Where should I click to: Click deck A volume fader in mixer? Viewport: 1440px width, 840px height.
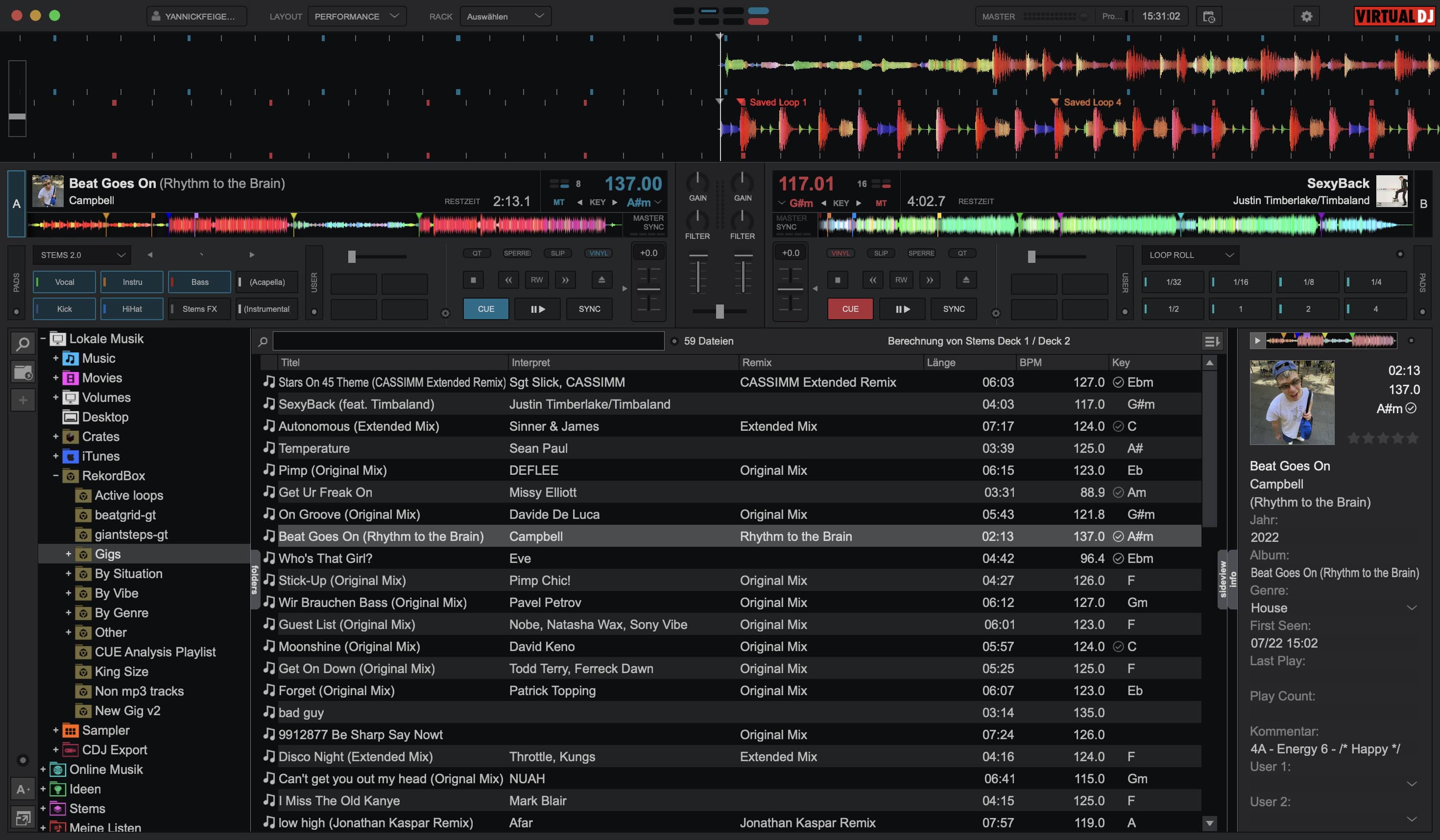point(697,275)
